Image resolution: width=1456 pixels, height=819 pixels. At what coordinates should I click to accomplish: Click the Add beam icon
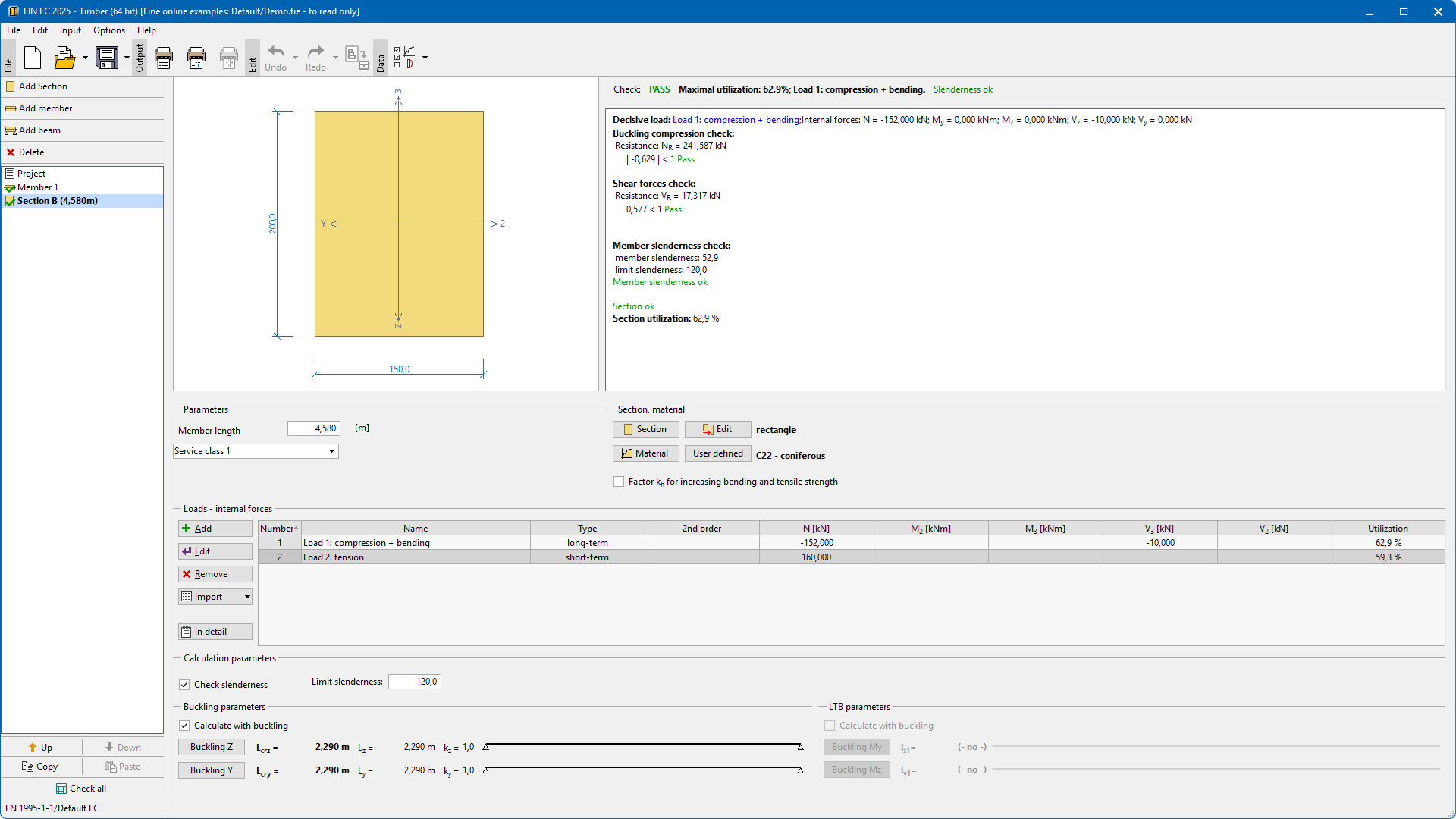pos(11,130)
